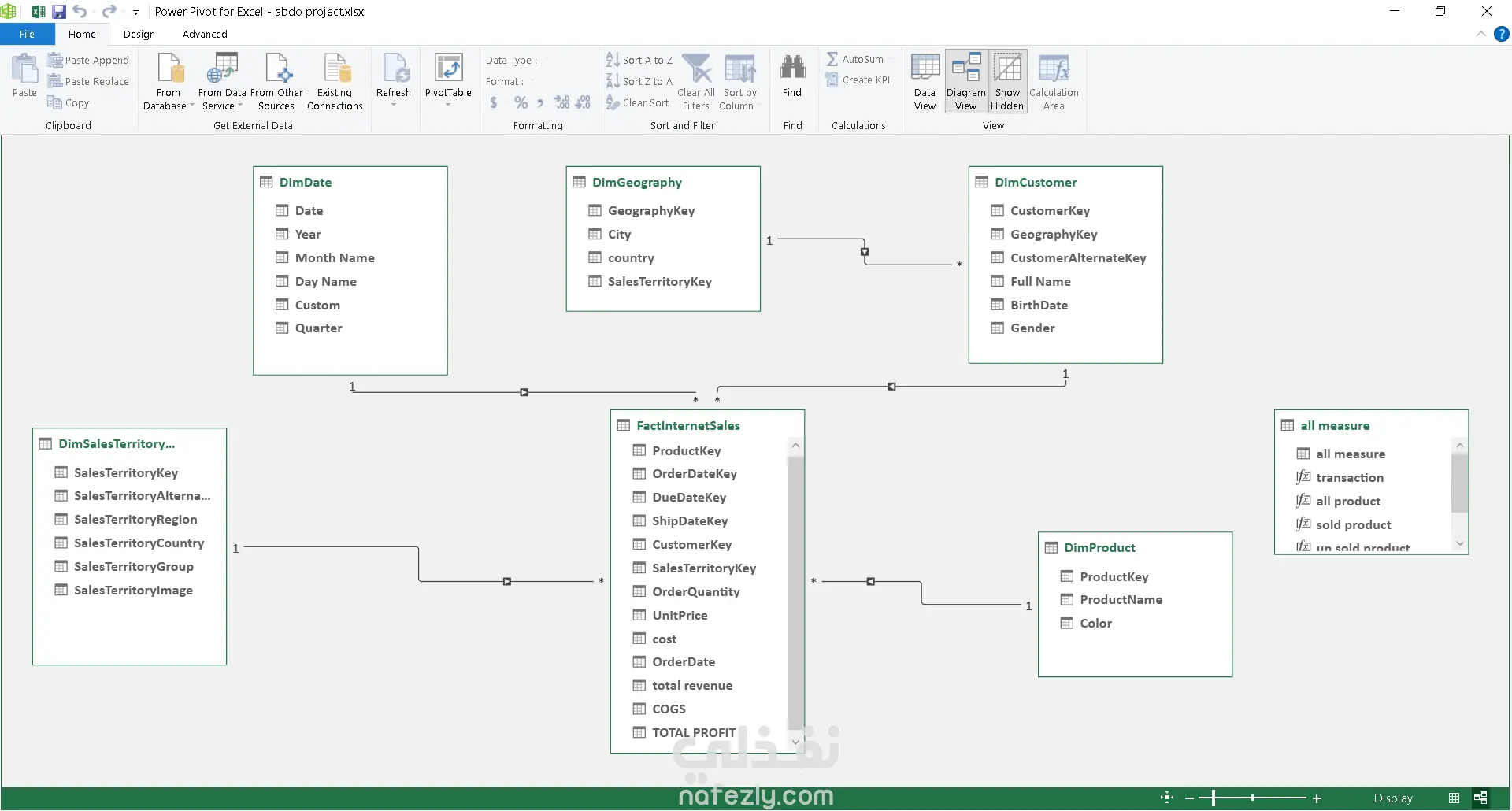
Task: Apply currency format with dollar icon
Action: (x=494, y=102)
